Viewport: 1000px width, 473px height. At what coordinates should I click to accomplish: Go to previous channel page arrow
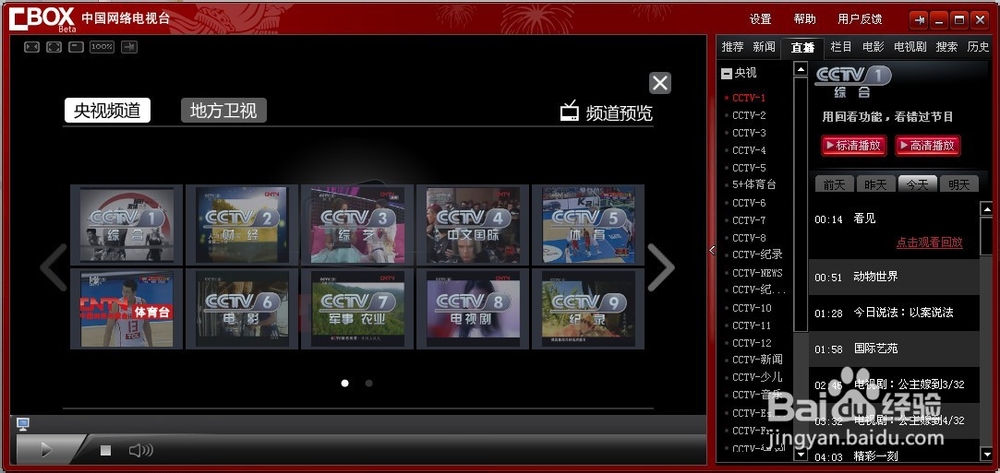pyautogui.click(x=54, y=267)
